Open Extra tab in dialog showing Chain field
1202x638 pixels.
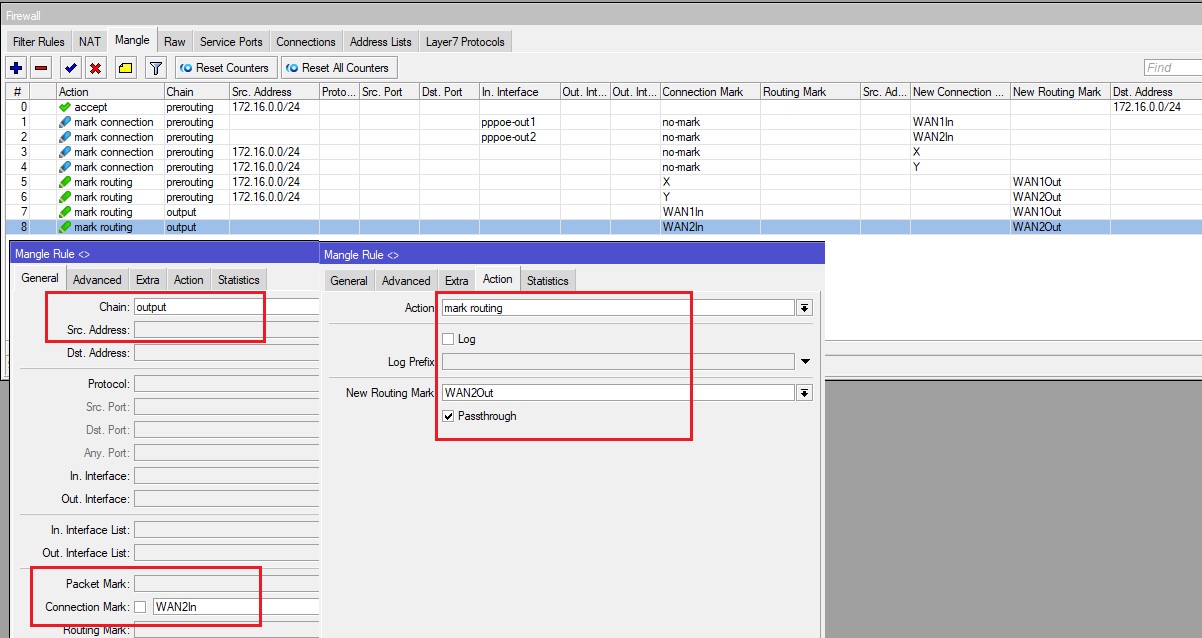[148, 280]
